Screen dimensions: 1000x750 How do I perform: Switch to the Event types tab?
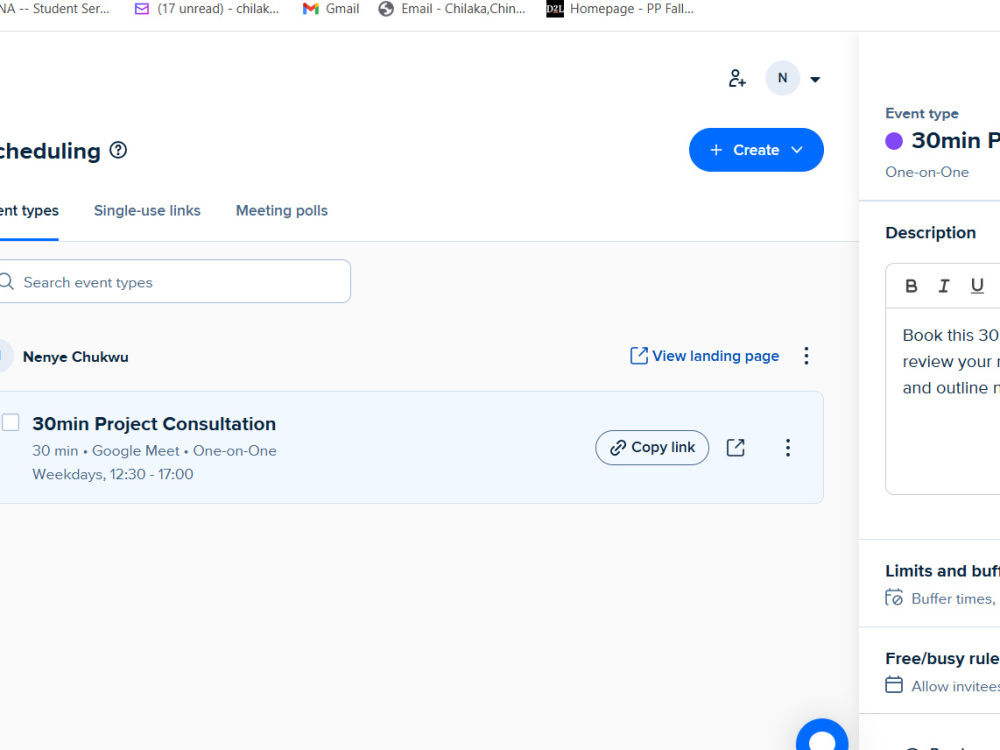[29, 211]
